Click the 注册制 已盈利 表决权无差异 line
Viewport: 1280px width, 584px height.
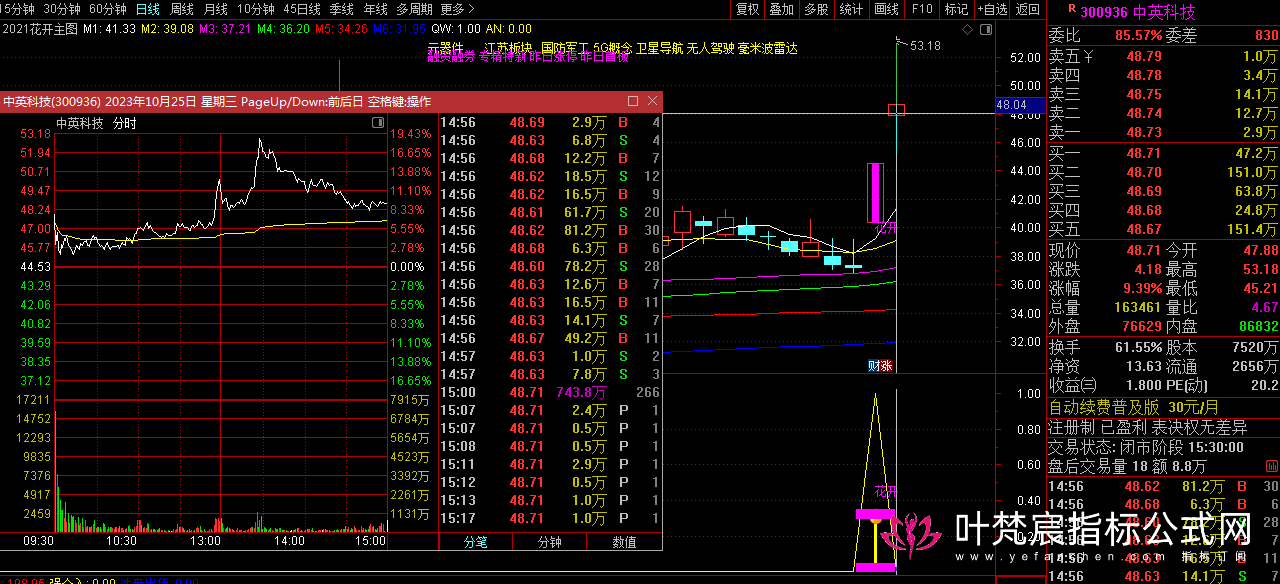[x=1148, y=428]
